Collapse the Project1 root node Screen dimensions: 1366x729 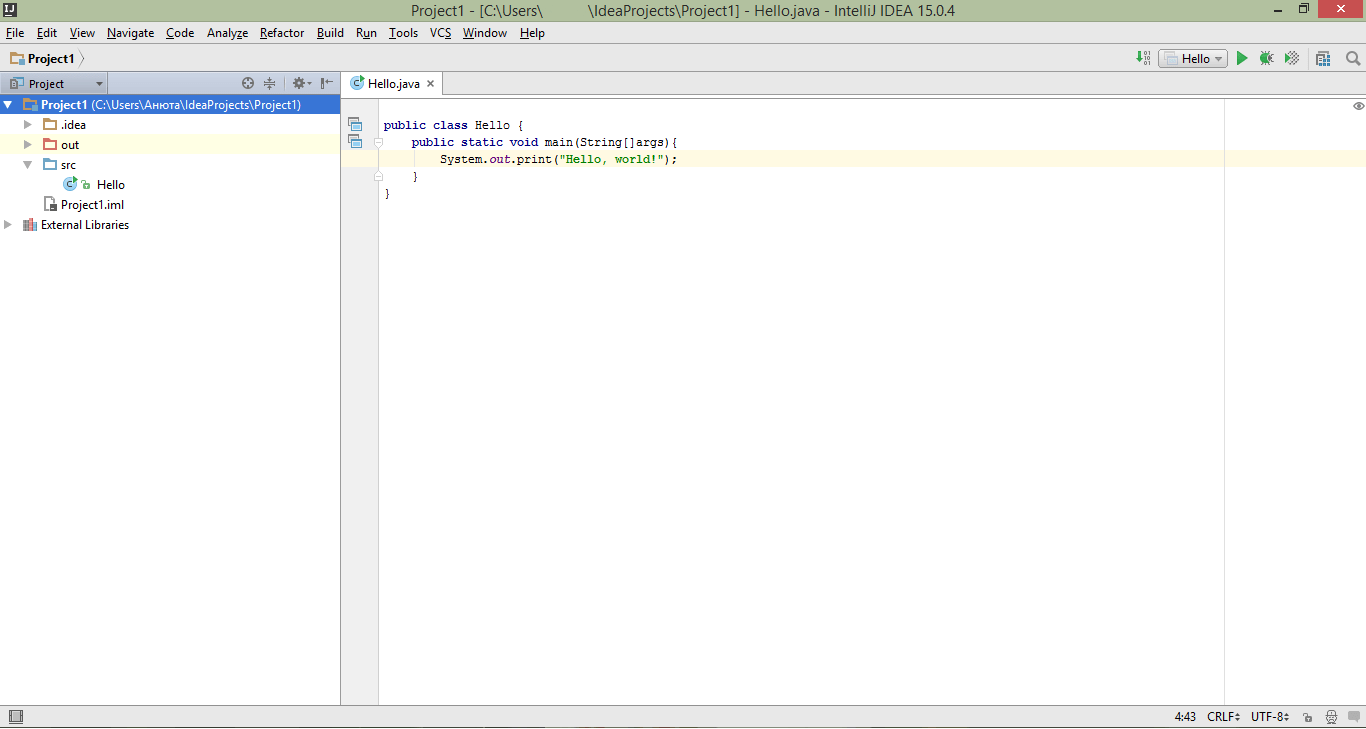click(8, 104)
